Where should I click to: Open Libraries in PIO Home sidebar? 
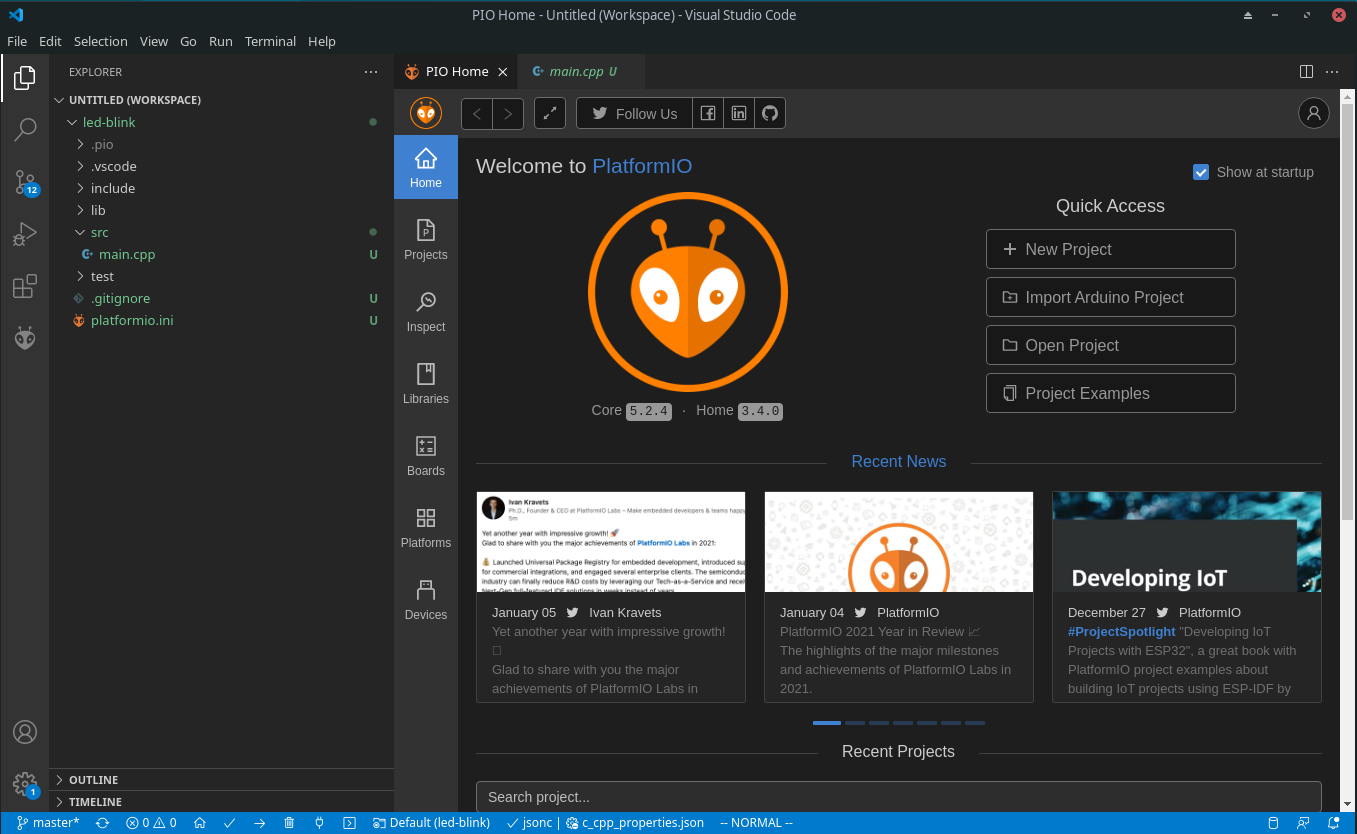tap(426, 385)
